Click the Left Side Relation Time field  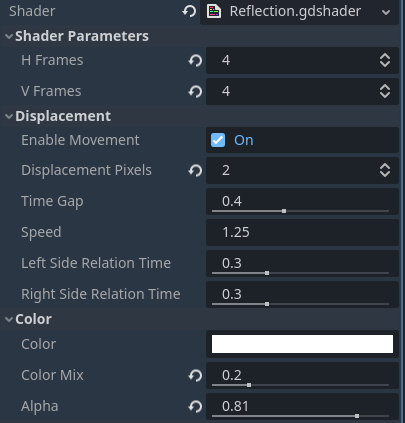[302, 263]
